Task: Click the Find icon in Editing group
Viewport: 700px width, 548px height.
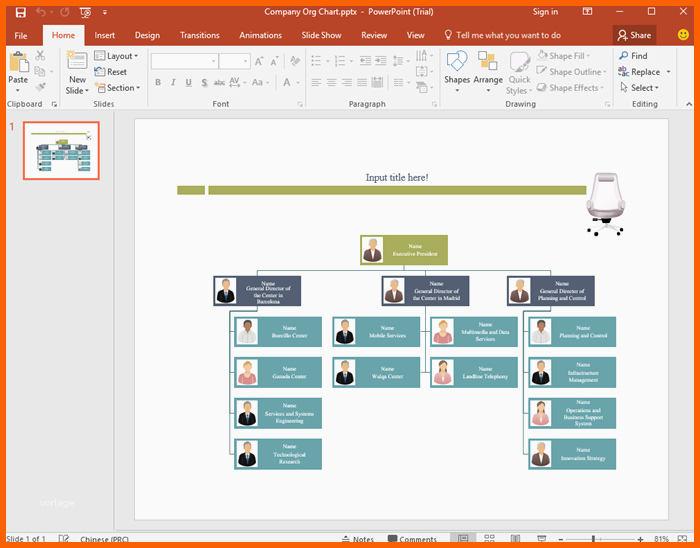Action: pyautogui.click(x=632, y=56)
